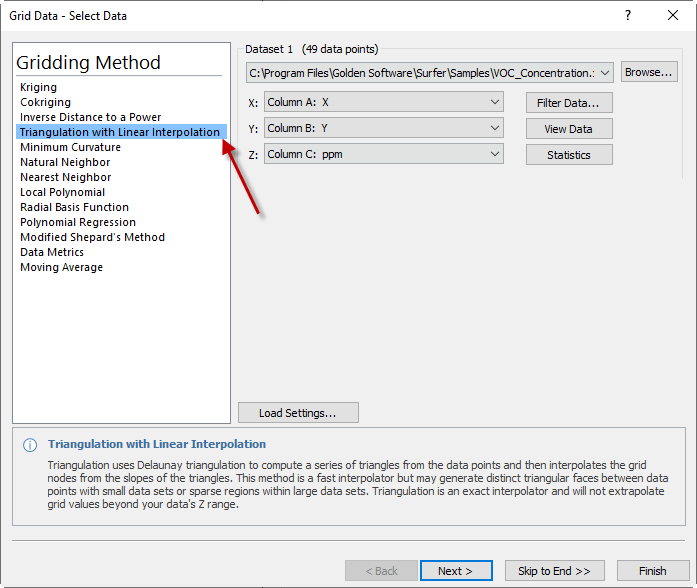This screenshot has width=697, height=588.
Task: Select Nearest Neighbor method
Action: pos(65,177)
